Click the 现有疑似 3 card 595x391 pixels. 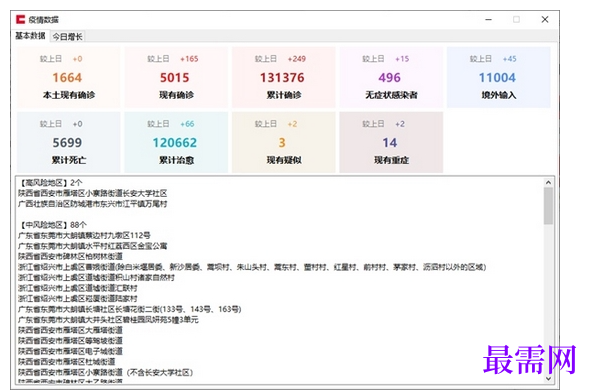point(283,142)
